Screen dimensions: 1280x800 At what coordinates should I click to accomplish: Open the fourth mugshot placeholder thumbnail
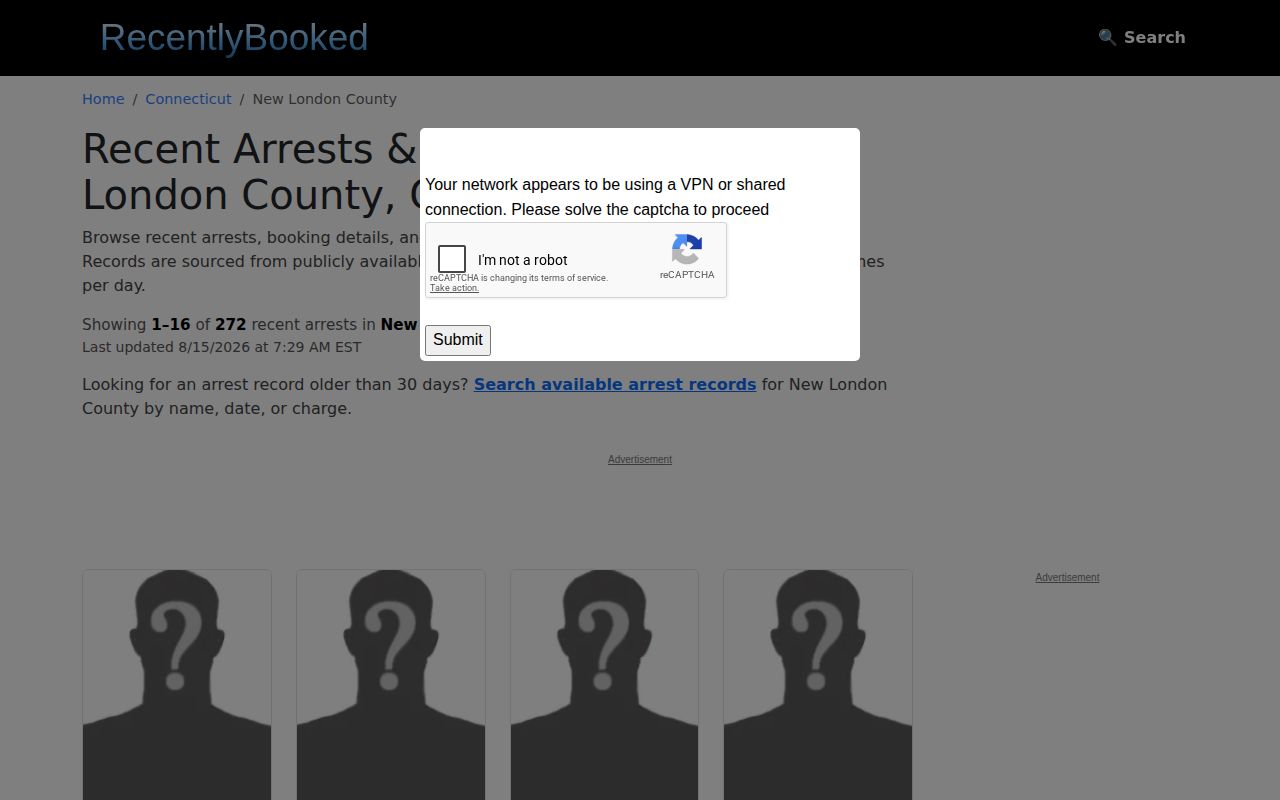coord(818,685)
